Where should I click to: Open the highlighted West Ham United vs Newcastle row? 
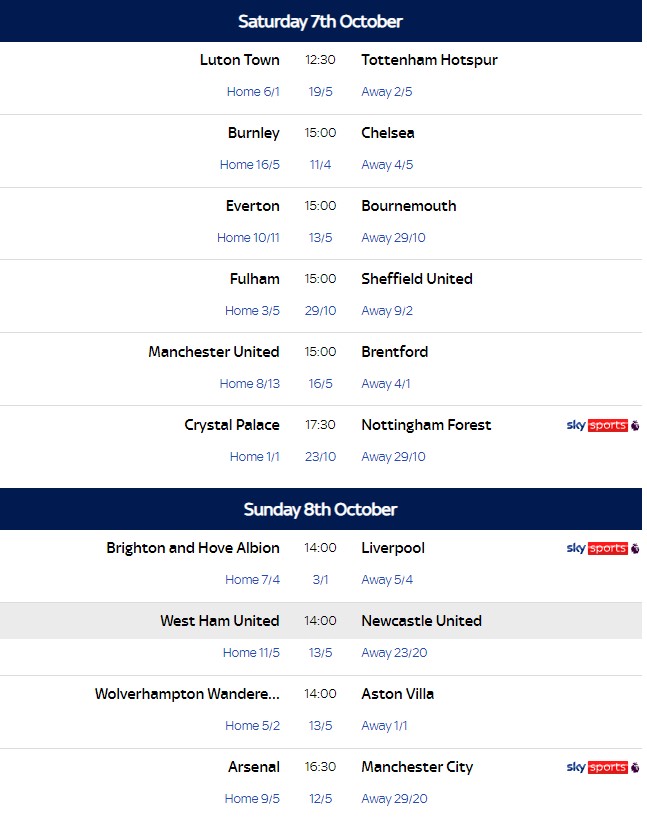[321, 620]
